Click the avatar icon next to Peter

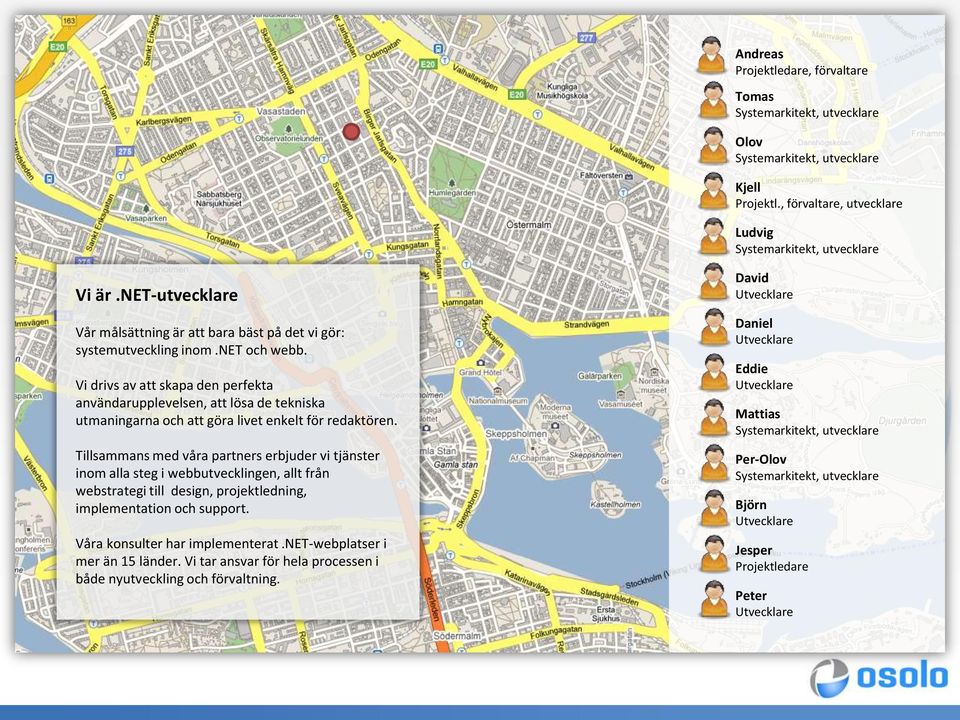tap(713, 599)
